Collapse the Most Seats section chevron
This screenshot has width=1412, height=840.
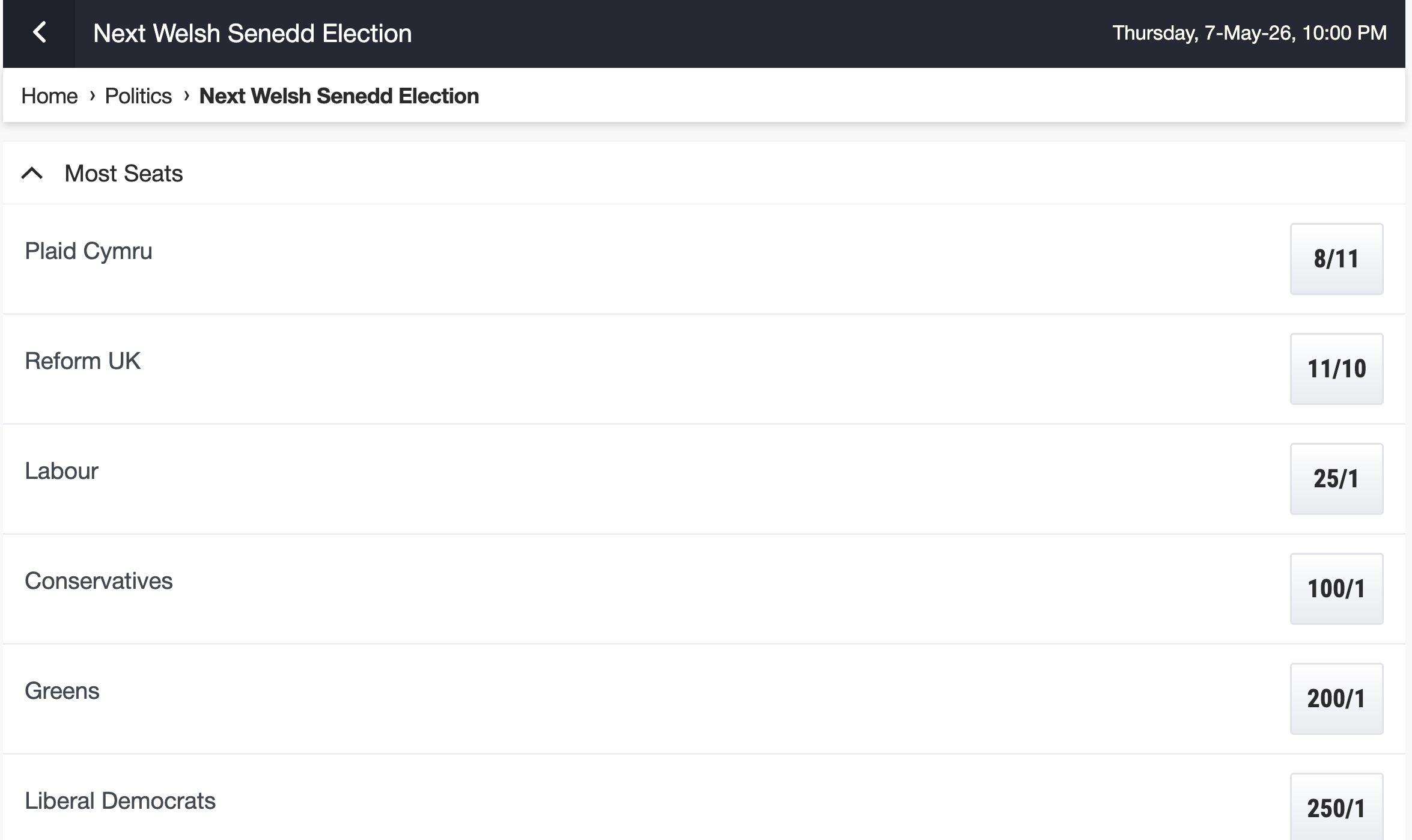[x=32, y=174]
